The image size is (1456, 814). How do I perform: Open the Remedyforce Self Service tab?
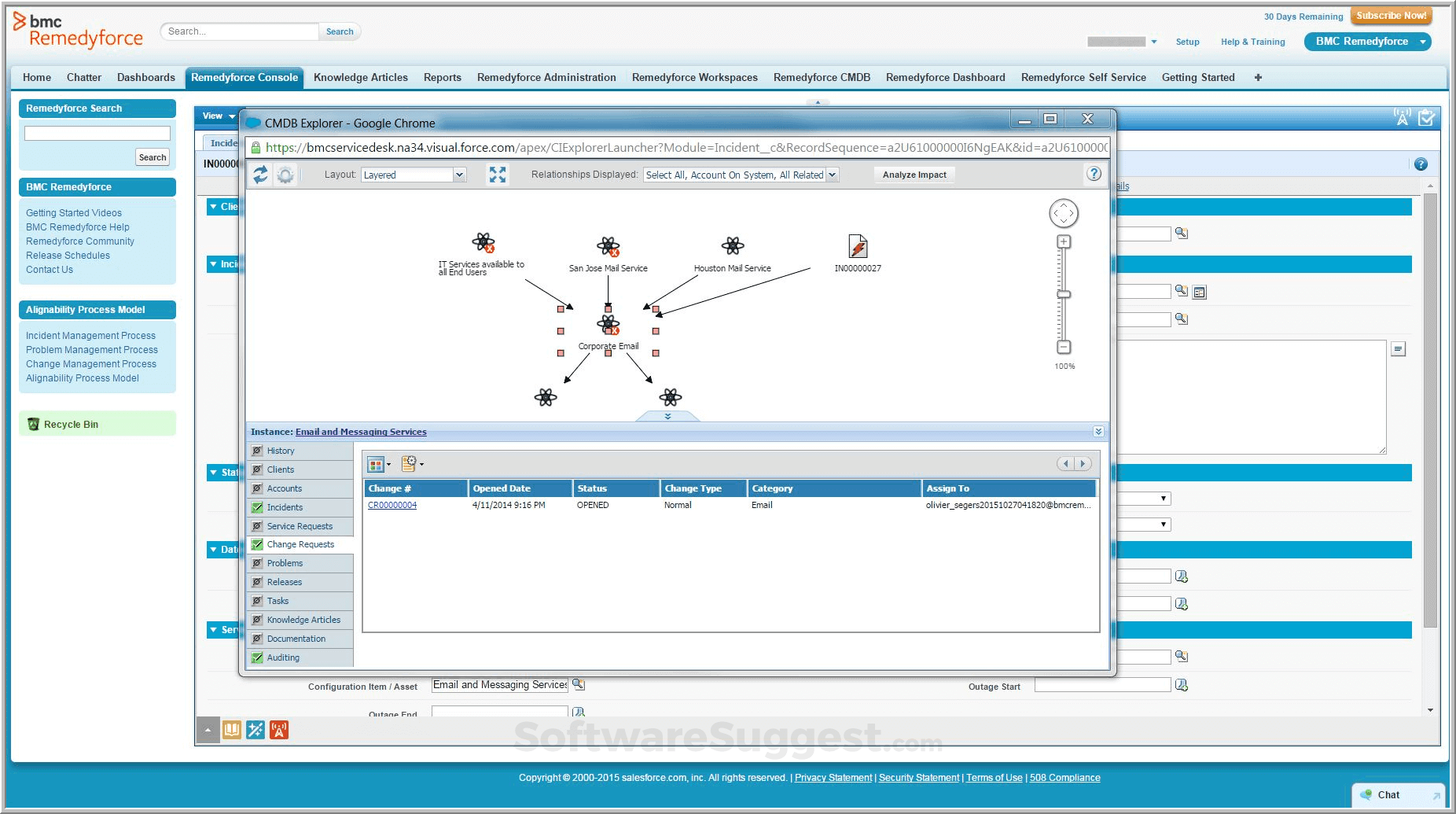[x=1083, y=77]
